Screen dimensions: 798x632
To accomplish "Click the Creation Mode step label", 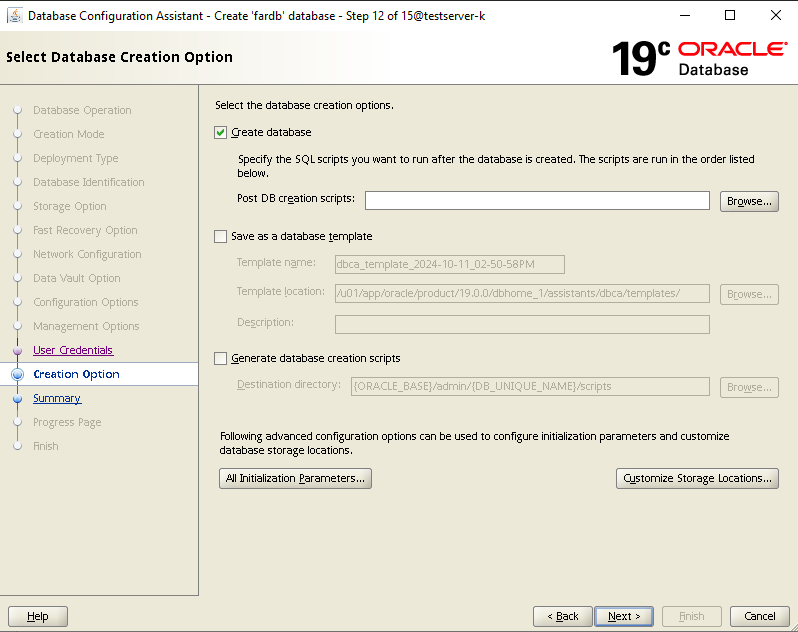I will tap(69, 134).
